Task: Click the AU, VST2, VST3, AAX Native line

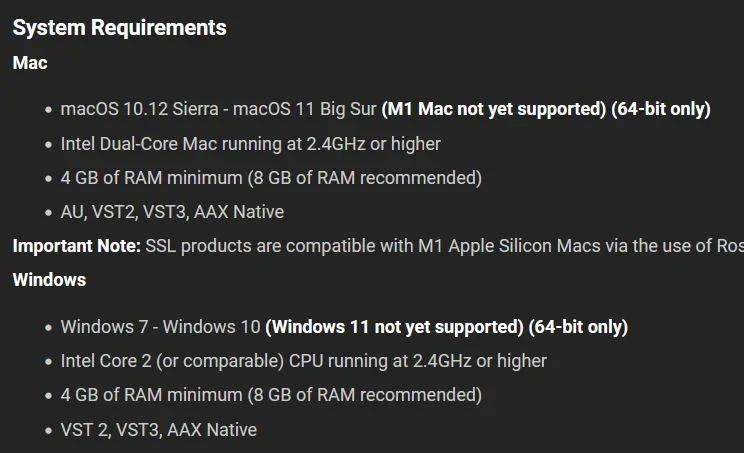Action: click(172, 212)
